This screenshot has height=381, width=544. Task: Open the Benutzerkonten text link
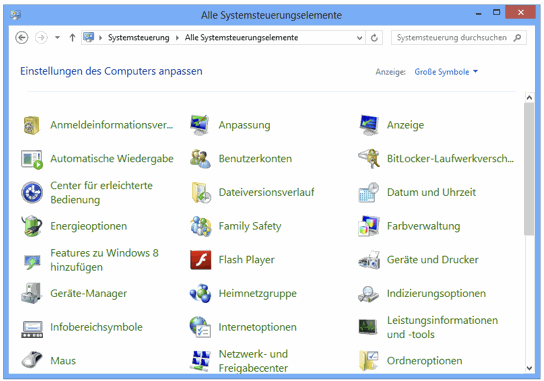click(255, 159)
